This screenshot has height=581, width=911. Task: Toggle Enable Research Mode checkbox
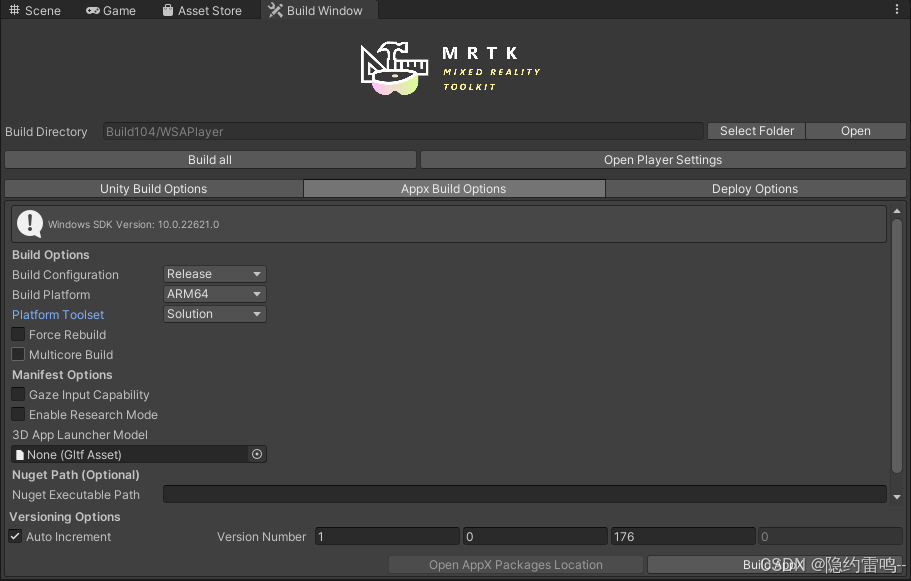click(18, 414)
